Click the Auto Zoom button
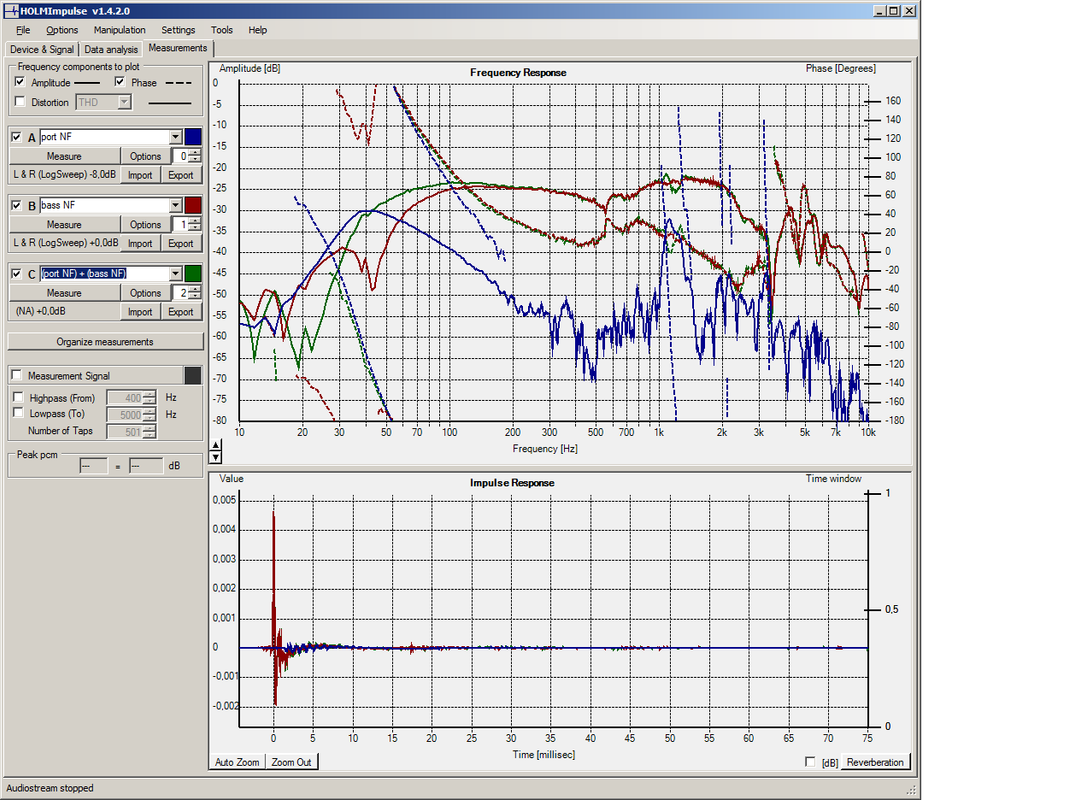1075x800 pixels. click(237, 762)
